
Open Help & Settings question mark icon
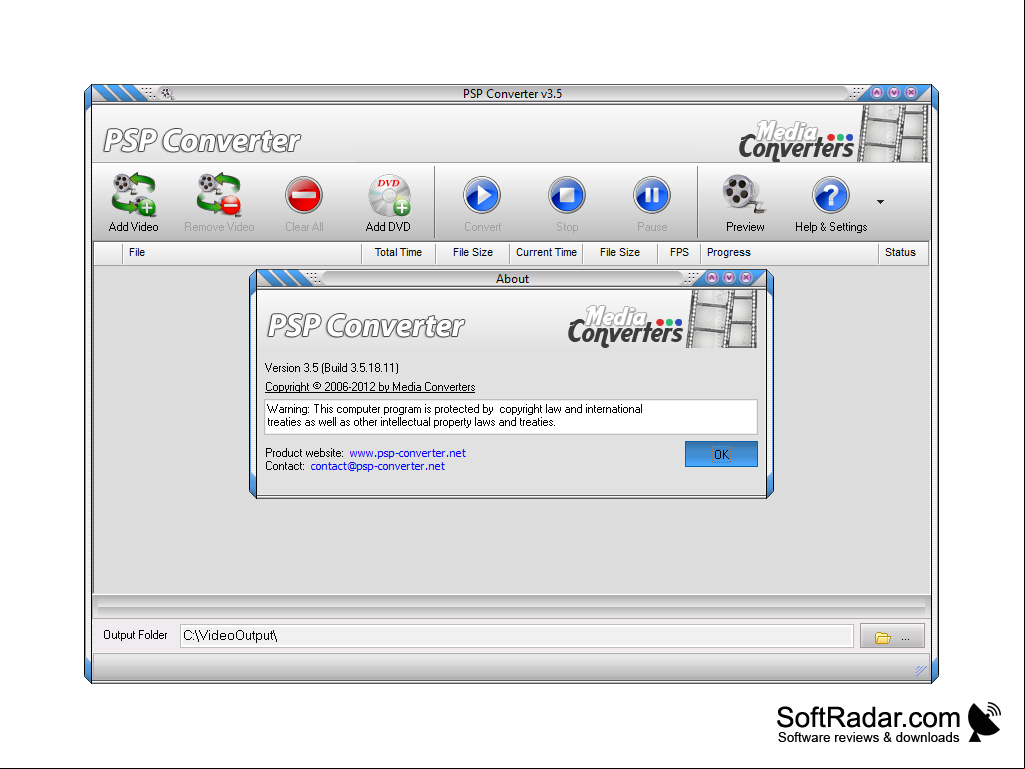(x=831, y=195)
